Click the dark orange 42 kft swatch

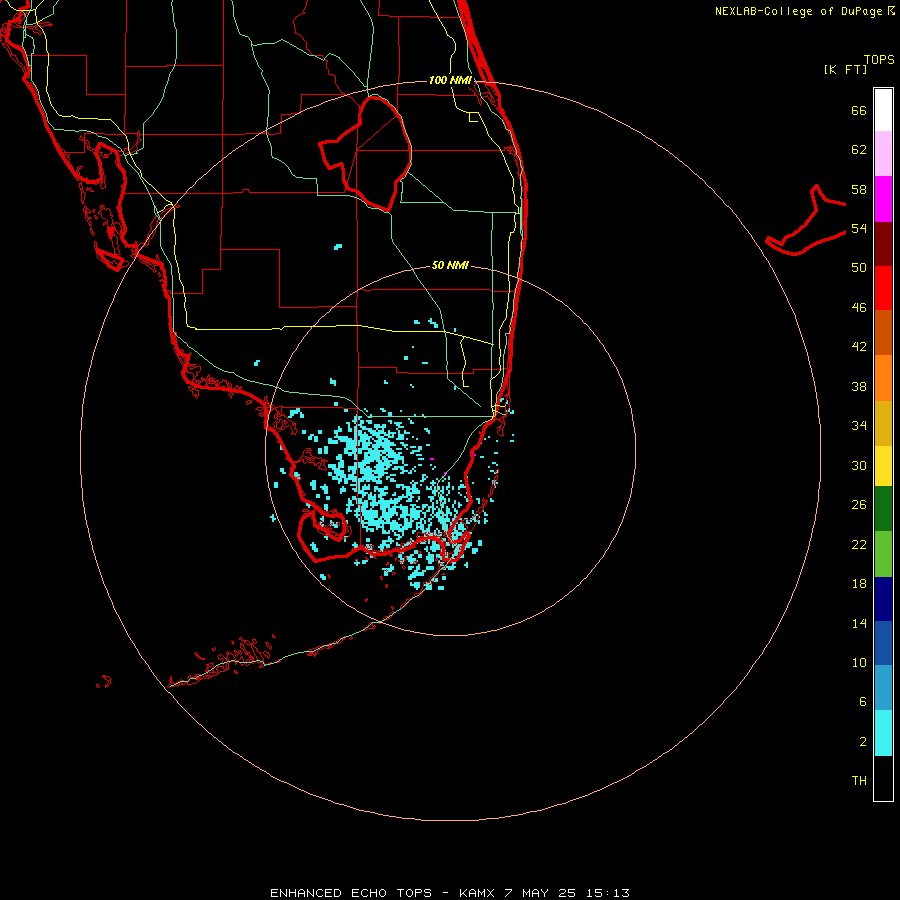pos(883,333)
